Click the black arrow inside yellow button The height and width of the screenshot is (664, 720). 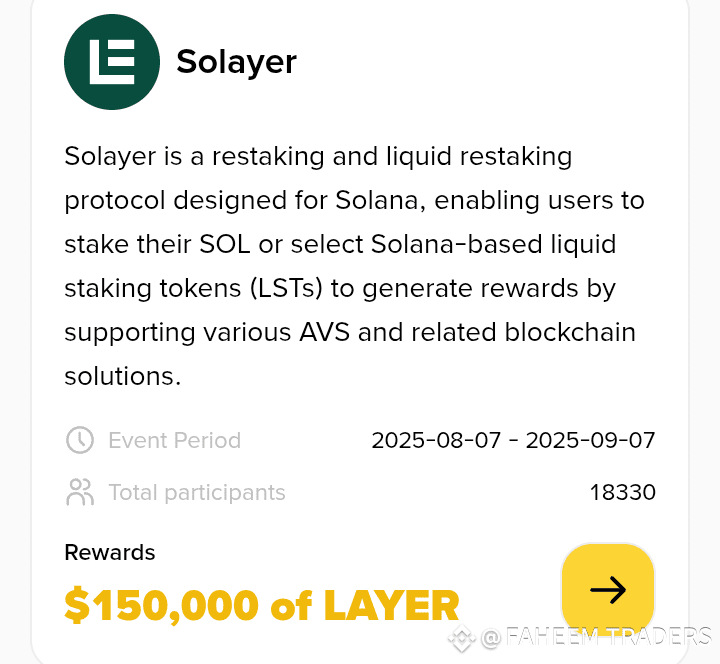(x=608, y=590)
